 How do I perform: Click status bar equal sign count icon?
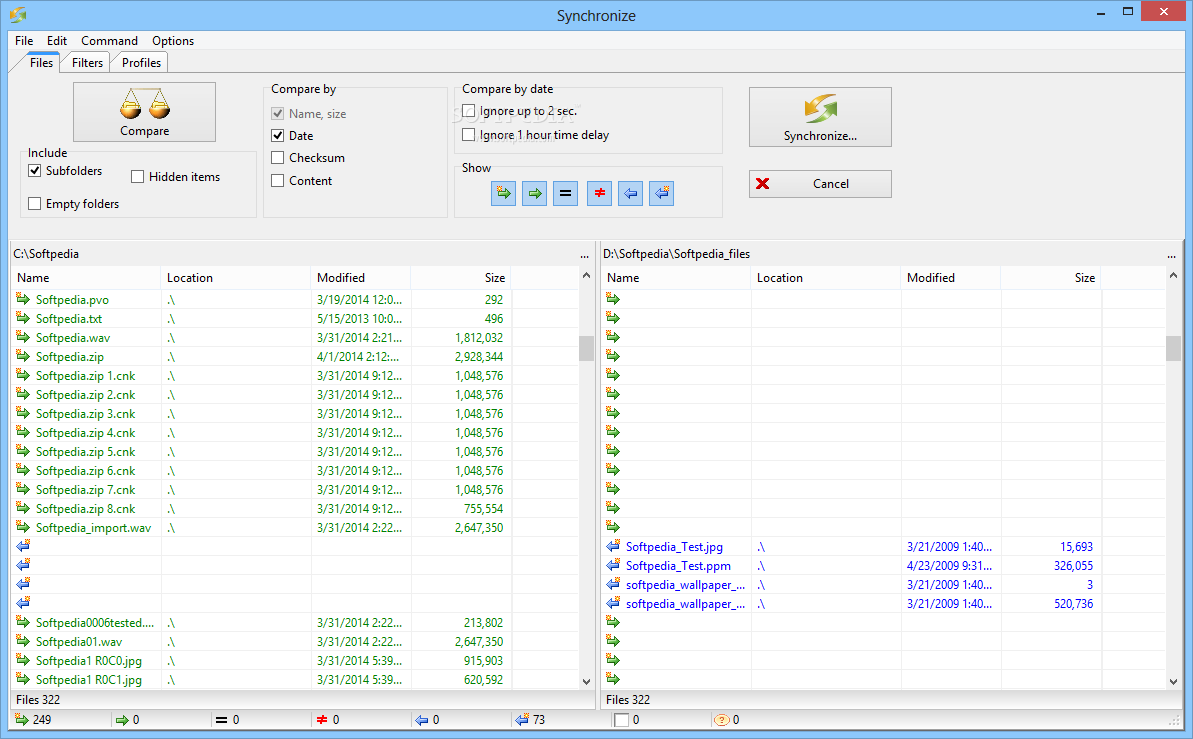click(221, 719)
